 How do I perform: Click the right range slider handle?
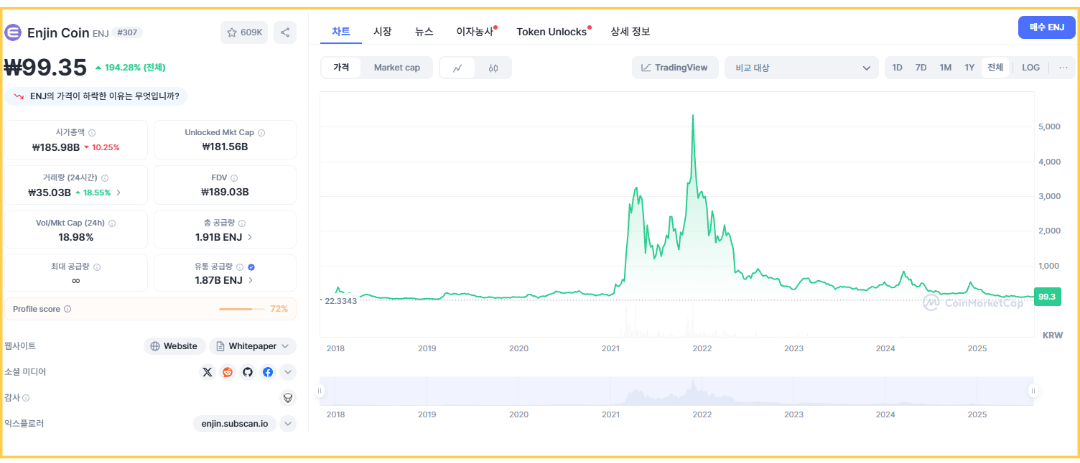1033,391
